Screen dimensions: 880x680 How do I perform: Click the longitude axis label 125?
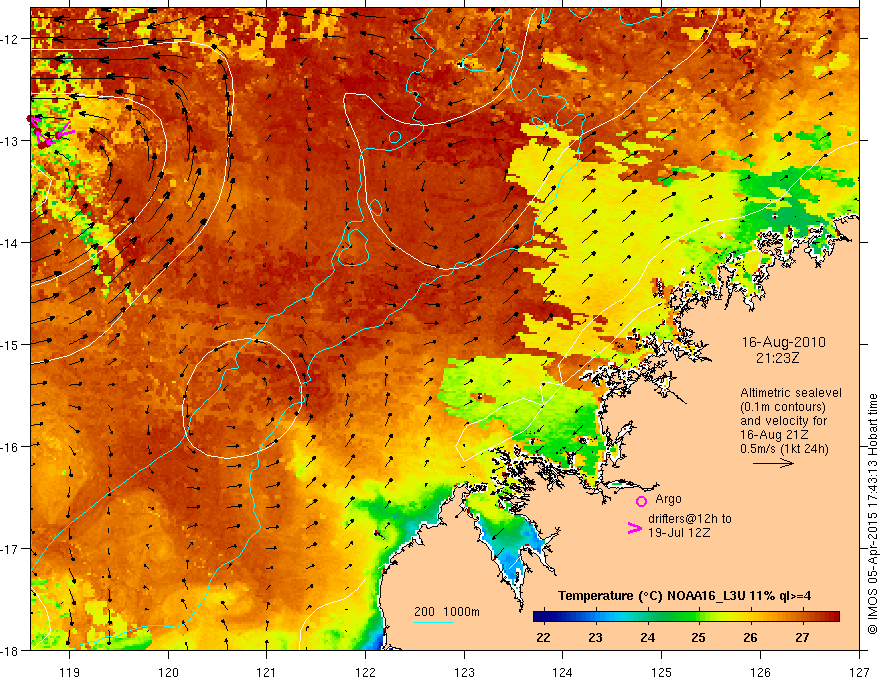coord(662,672)
